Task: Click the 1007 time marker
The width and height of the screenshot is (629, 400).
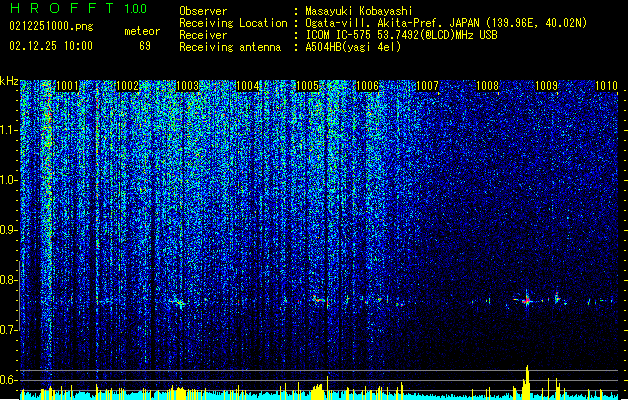Action: pyautogui.click(x=428, y=86)
